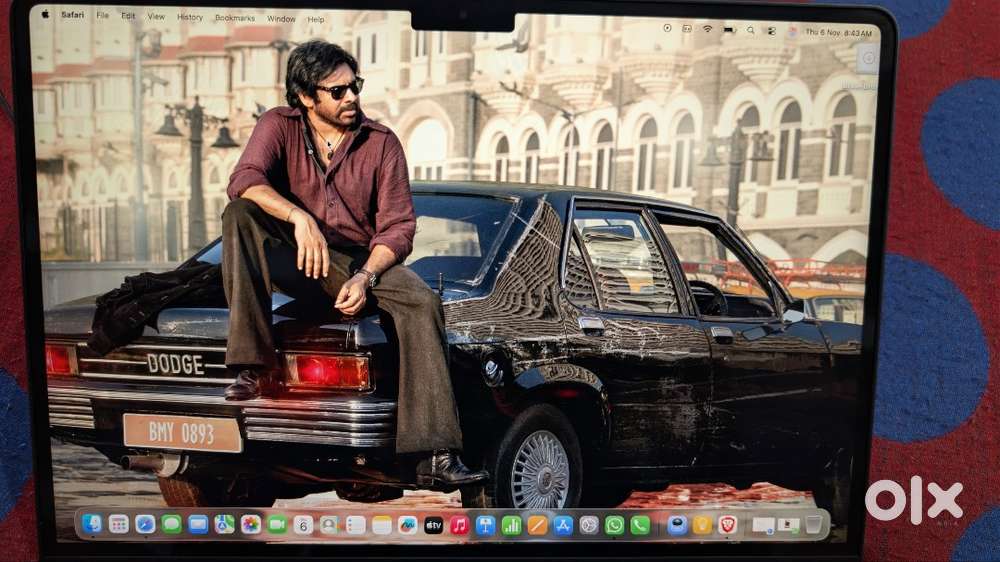Open Freeform app in Dock

408,525
